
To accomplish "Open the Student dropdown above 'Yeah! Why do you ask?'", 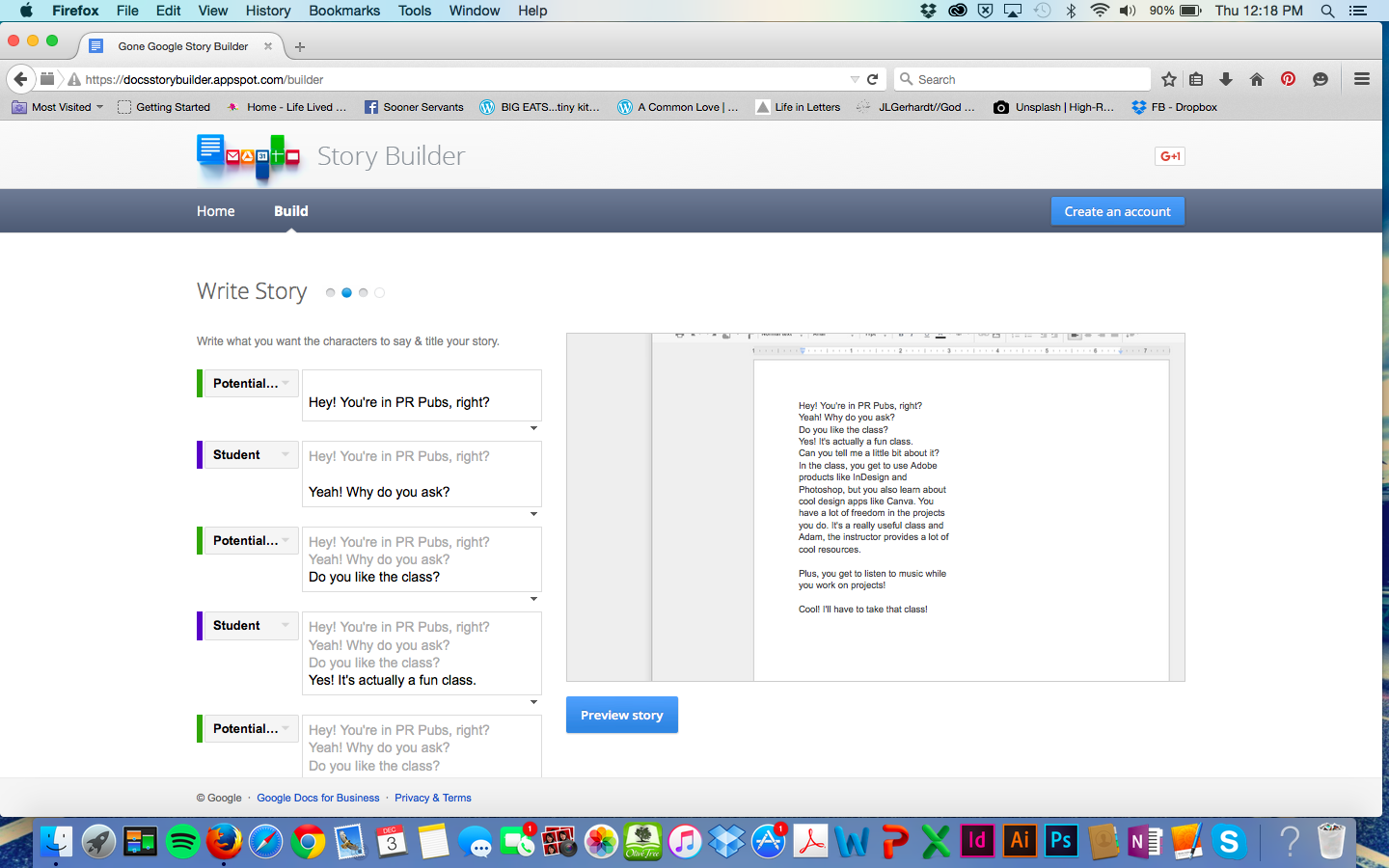I will click(251, 454).
